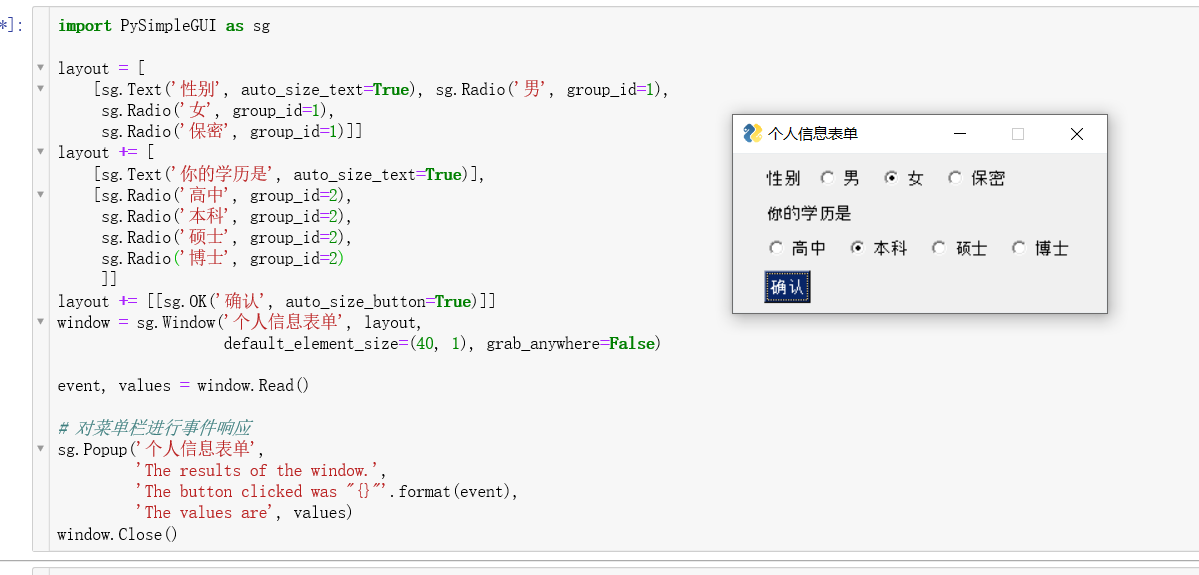Click the maximize icon of the form window
This screenshot has height=575, width=1199.
pyautogui.click(x=1018, y=134)
